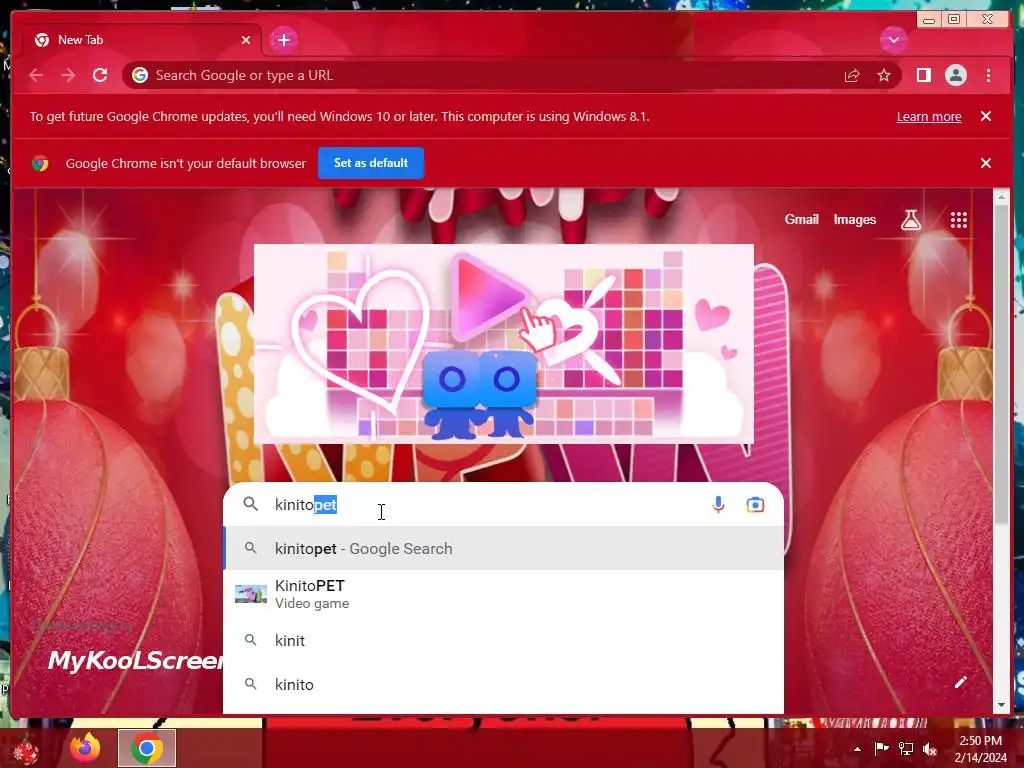Click the Valentine's Google Doodle
This screenshot has width=1024, height=768.
click(x=504, y=344)
